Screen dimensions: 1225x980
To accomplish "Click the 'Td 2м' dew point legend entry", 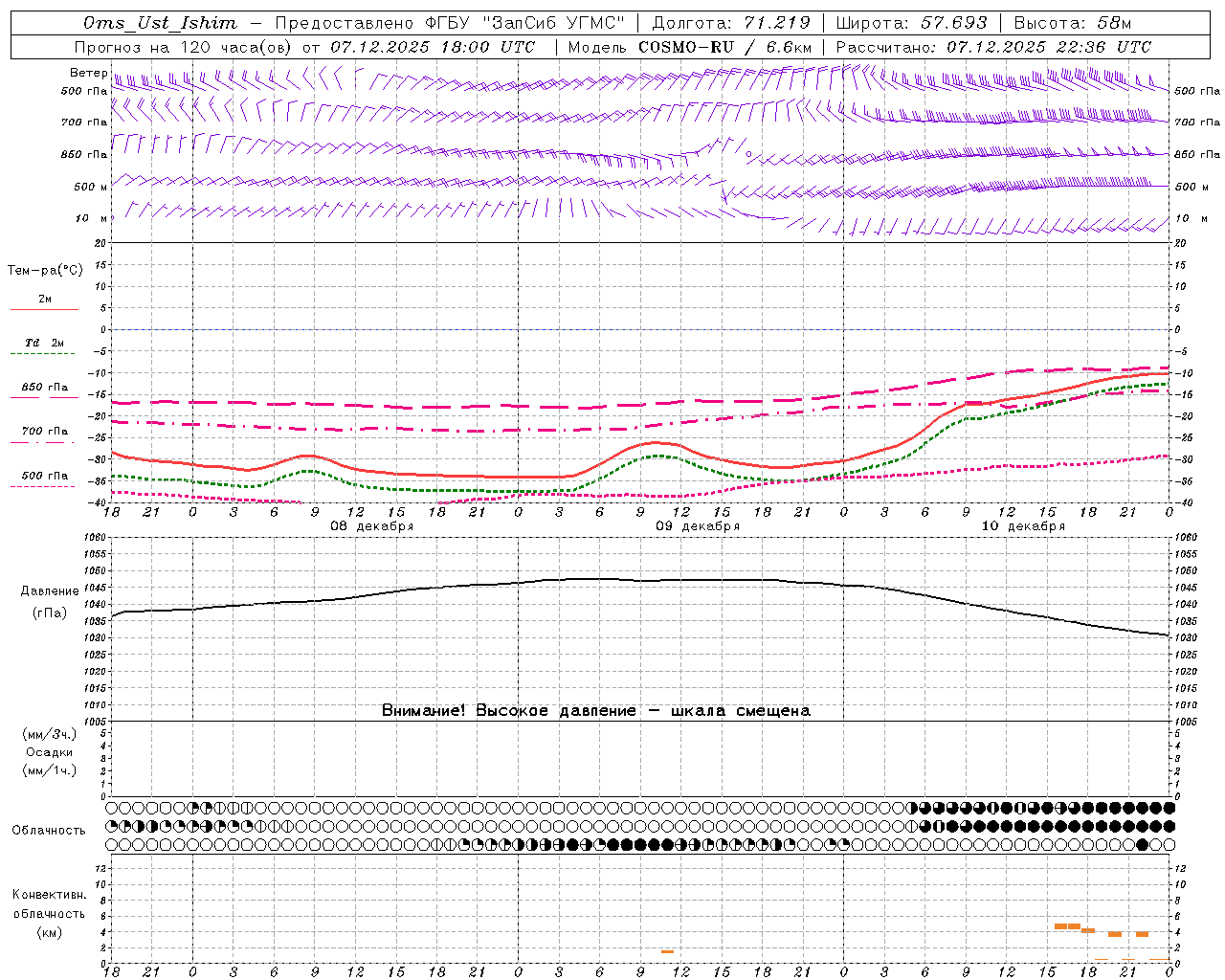I will click(44, 343).
